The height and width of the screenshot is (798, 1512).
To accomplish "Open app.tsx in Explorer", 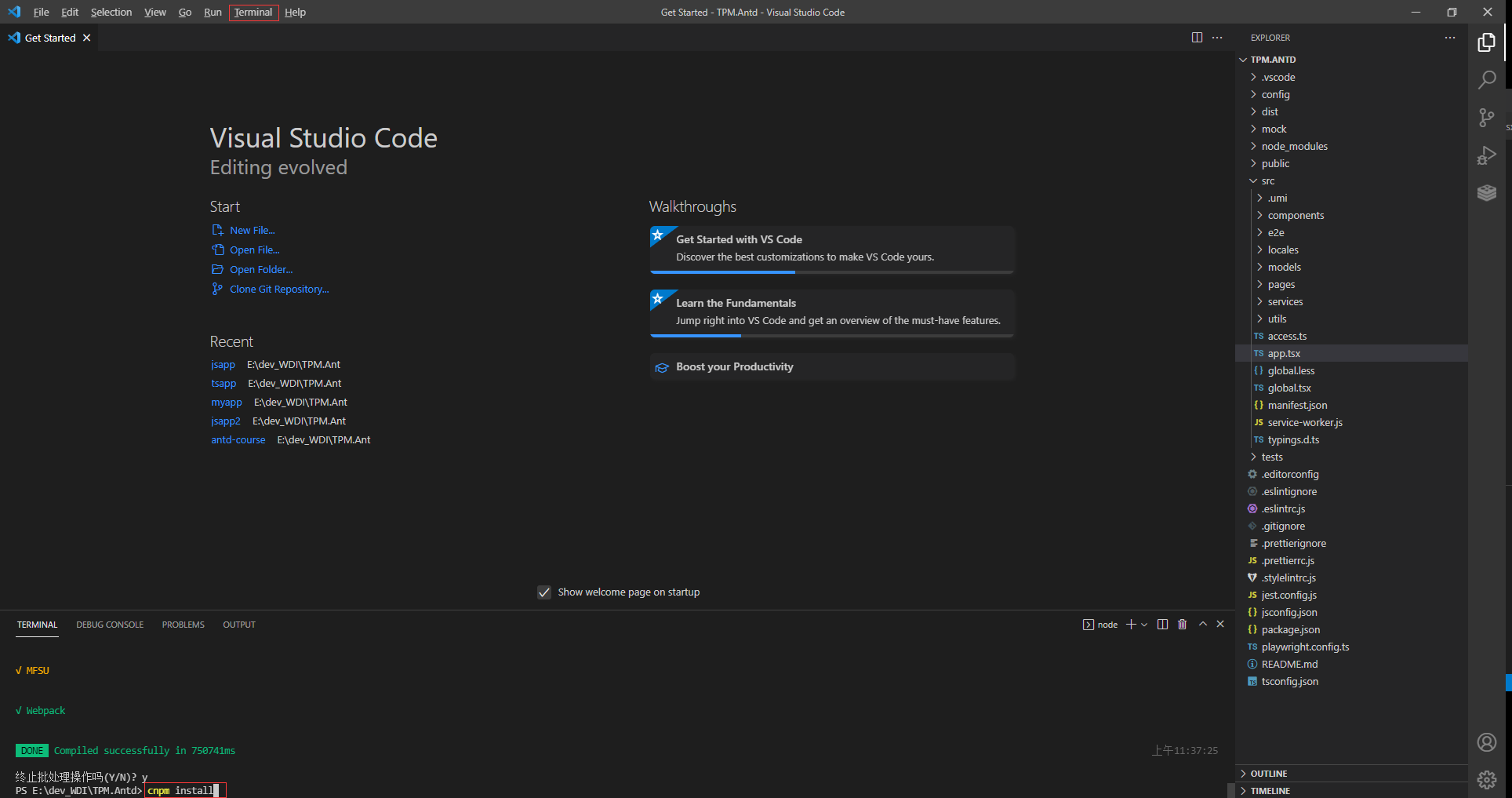I will (x=1351, y=353).
